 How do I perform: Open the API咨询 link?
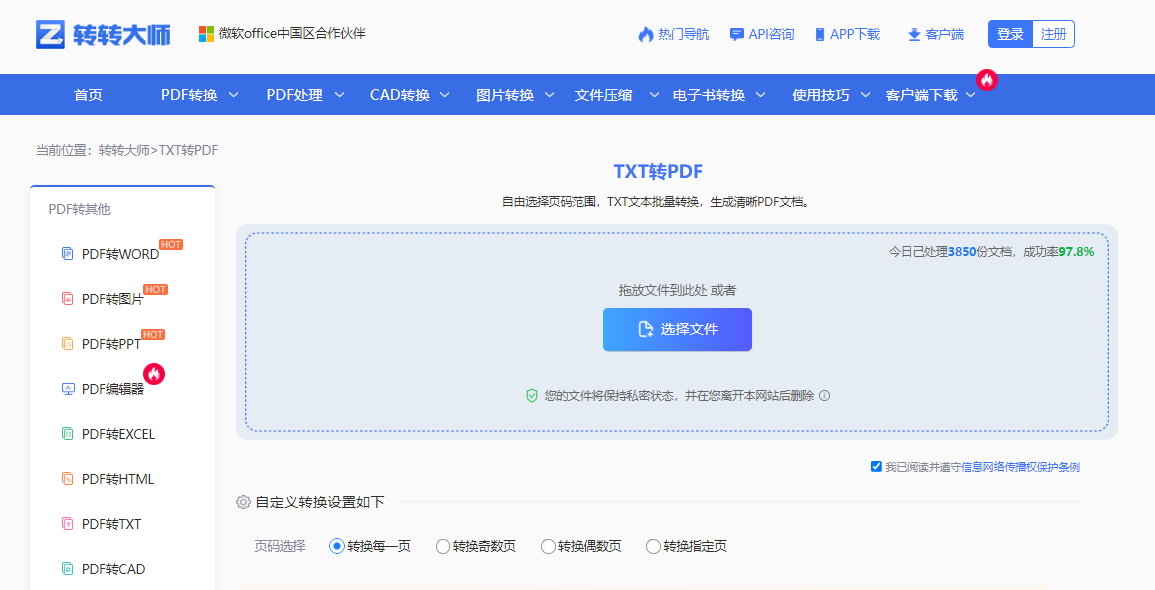tap(771, 35)
